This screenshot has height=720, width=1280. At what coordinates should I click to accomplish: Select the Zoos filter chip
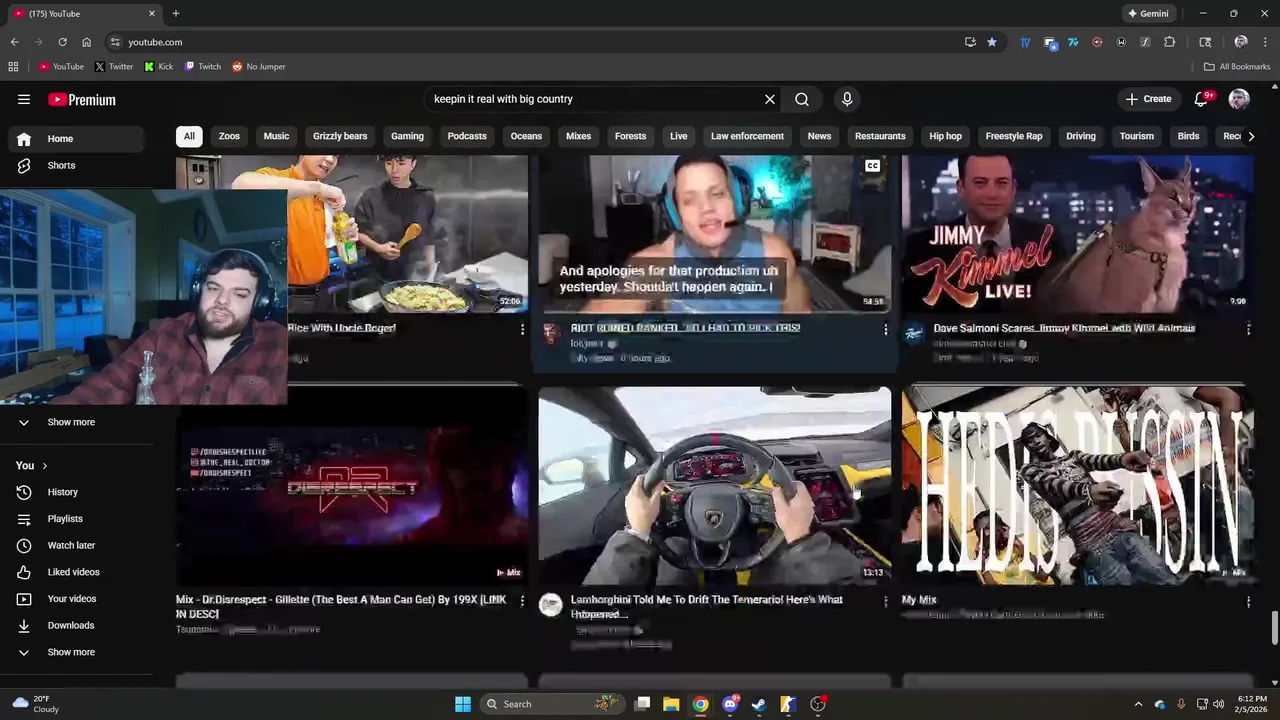click(229, 136)
